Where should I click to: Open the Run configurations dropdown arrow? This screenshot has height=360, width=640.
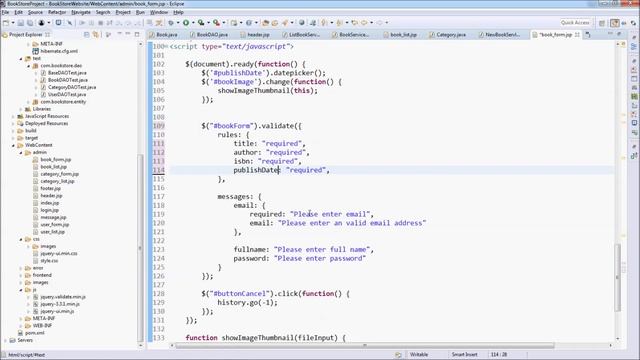pos(193,23)
